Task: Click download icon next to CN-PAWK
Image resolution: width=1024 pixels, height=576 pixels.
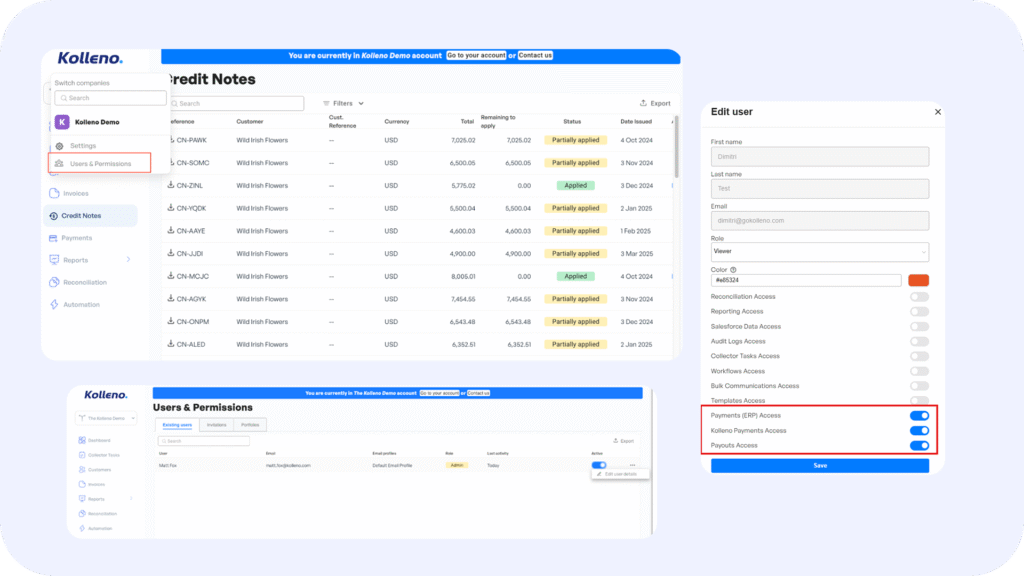Action: [171, 140]
